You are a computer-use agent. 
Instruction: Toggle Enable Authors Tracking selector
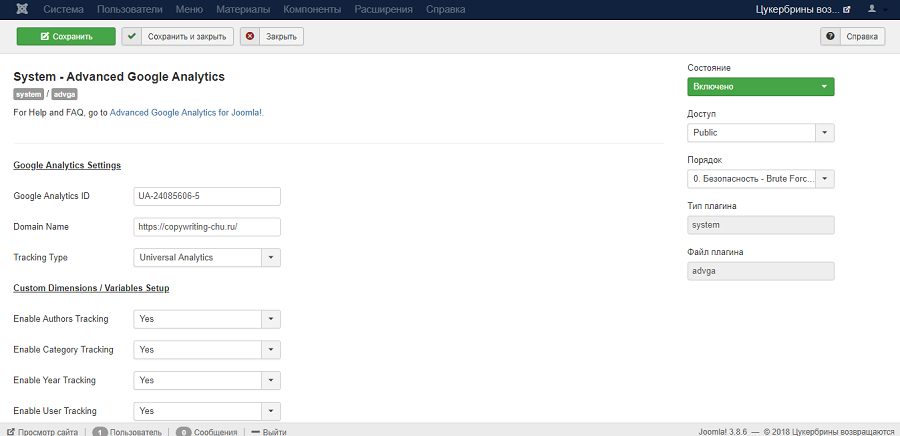click(x=207, y=319)
